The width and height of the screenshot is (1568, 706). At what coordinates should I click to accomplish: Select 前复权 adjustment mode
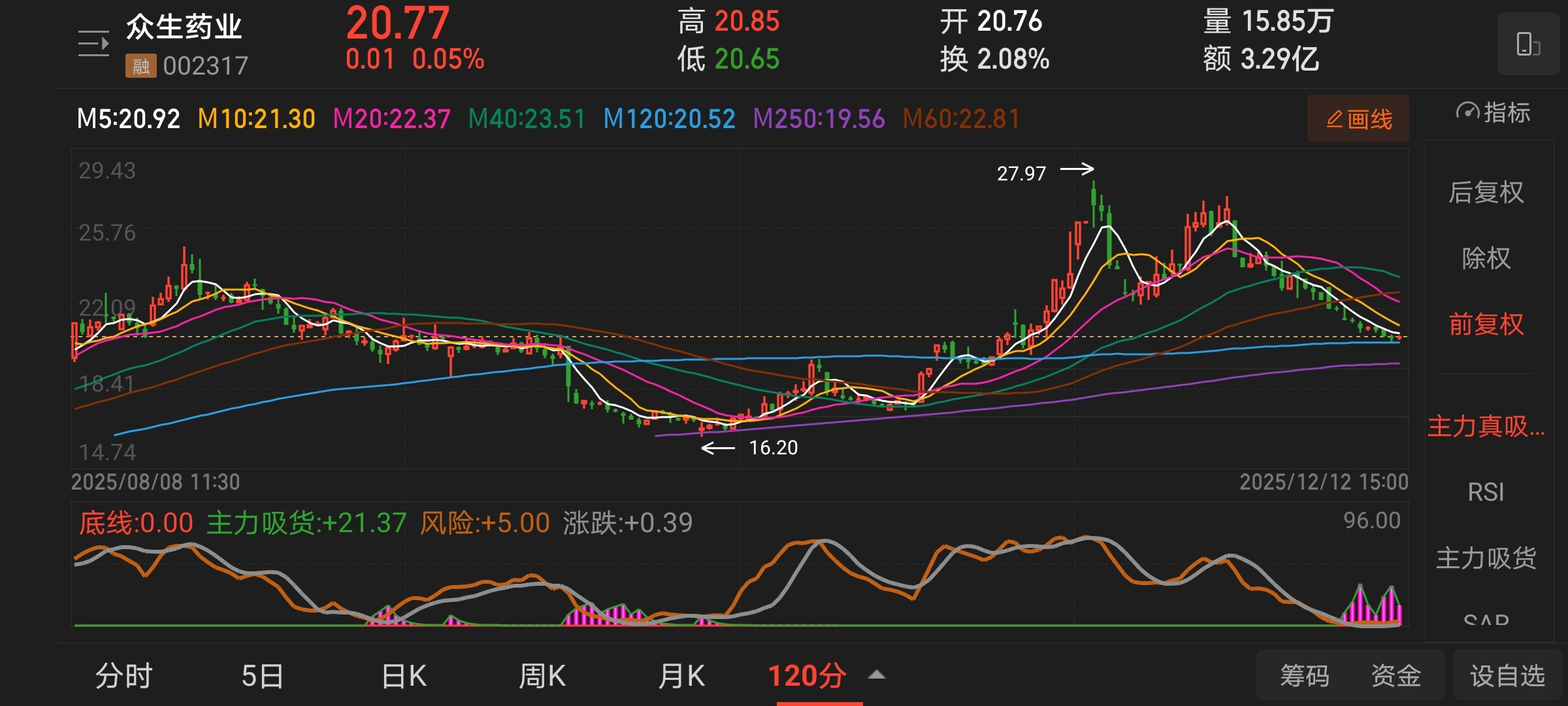click(x=1486, y=324)
